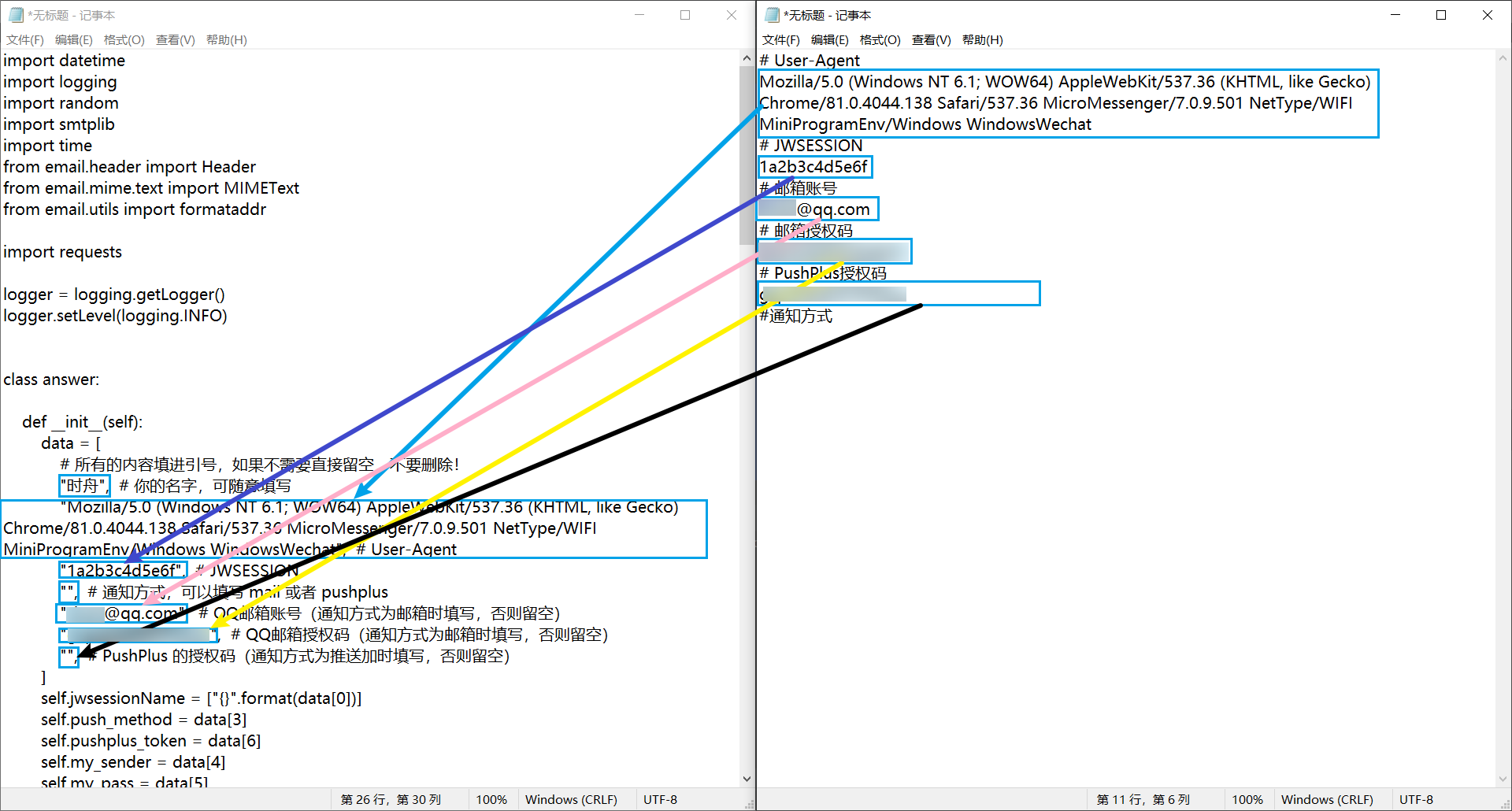1512x811 pixels.
Task: Maximize the left Notepad window
Action: [685, 15]
